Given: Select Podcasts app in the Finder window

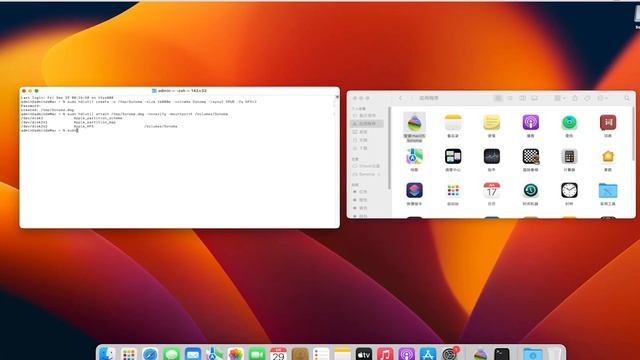Looking at the screenshot, I should click(530, 122).
